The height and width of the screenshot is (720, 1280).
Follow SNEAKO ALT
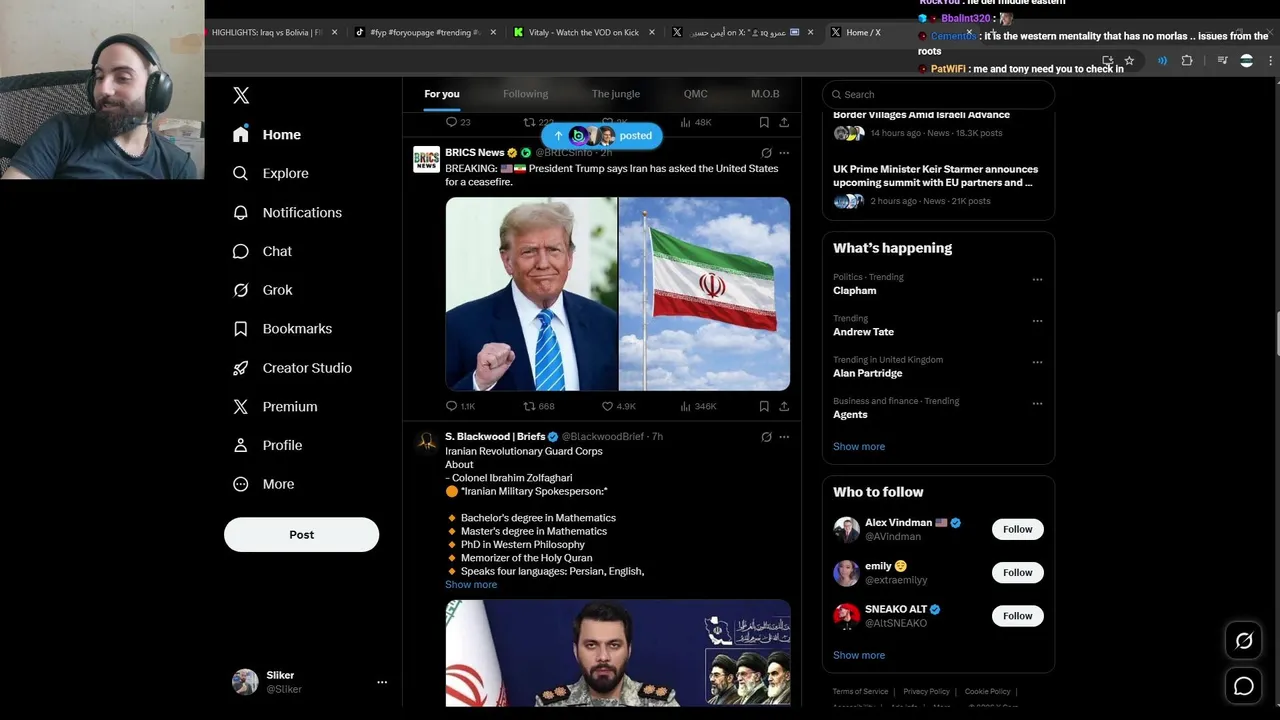point(1017,616)
